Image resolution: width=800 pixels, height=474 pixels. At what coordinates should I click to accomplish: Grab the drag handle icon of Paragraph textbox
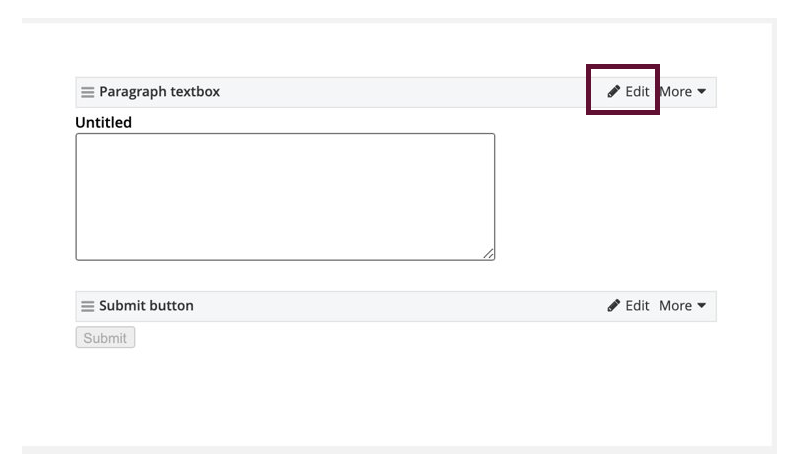click(88, 92)
